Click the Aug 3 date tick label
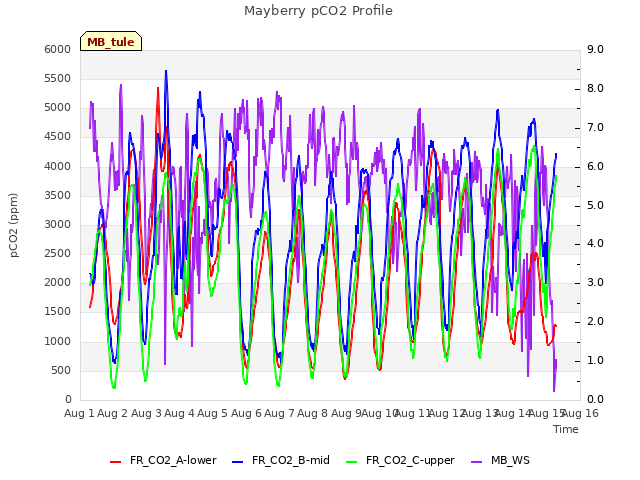 coord(146,413)
